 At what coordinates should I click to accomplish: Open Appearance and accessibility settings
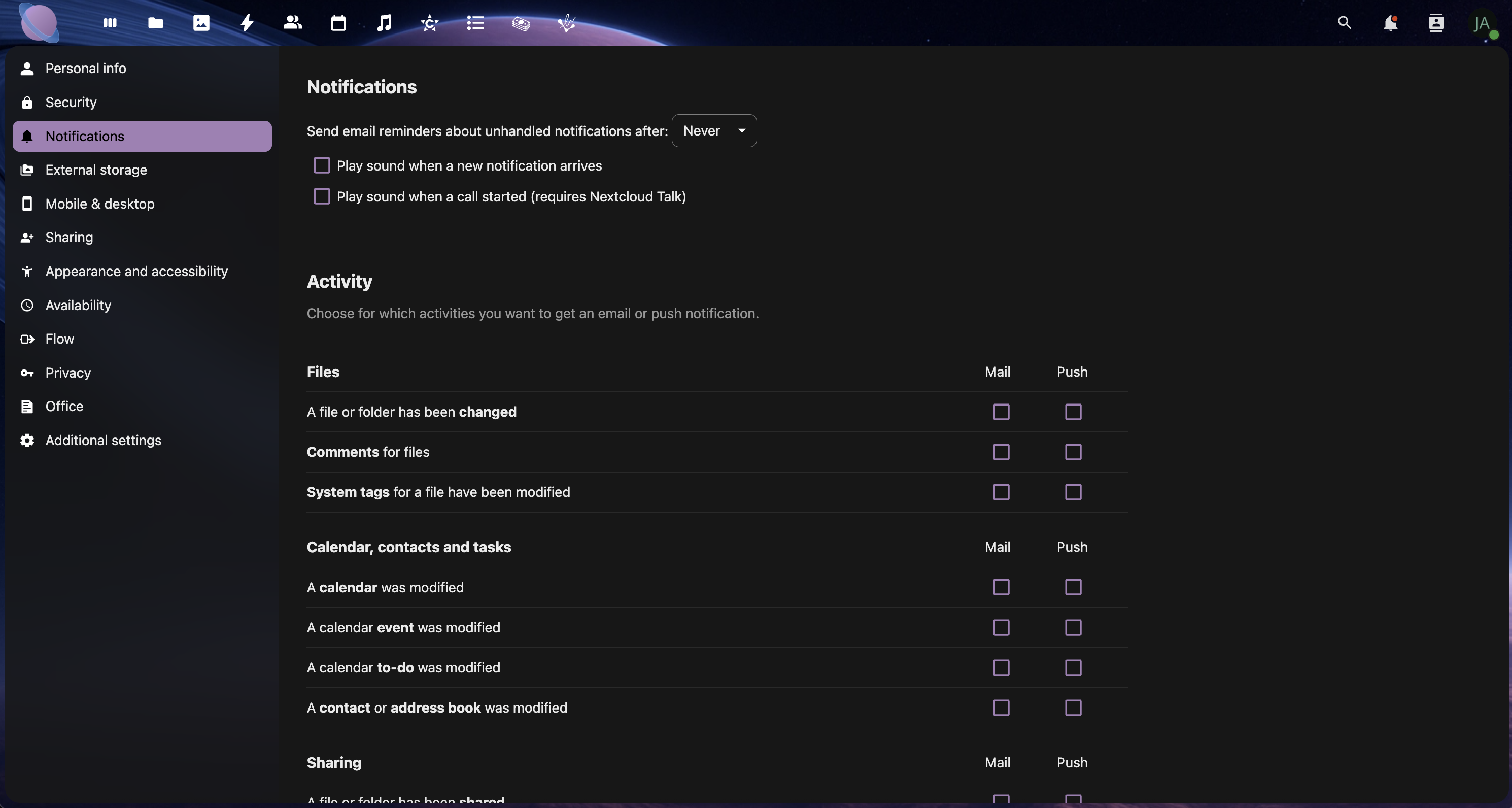(x=136, y=272)
